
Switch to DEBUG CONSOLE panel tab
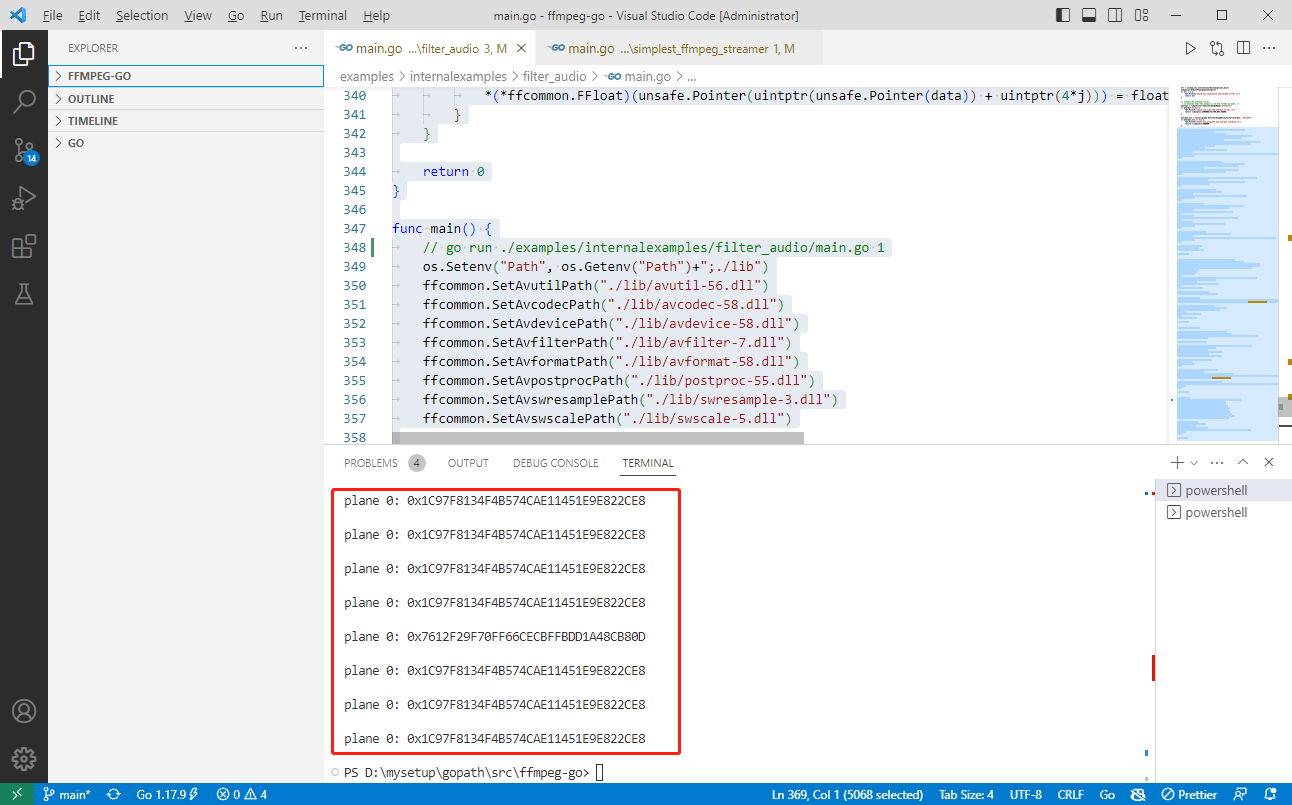[556, 463]
